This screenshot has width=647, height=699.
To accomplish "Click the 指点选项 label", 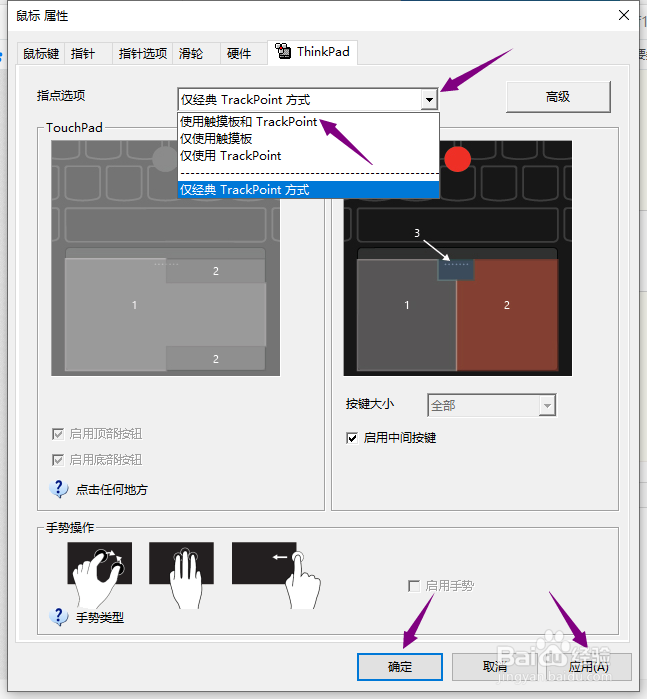I will 61,95.
